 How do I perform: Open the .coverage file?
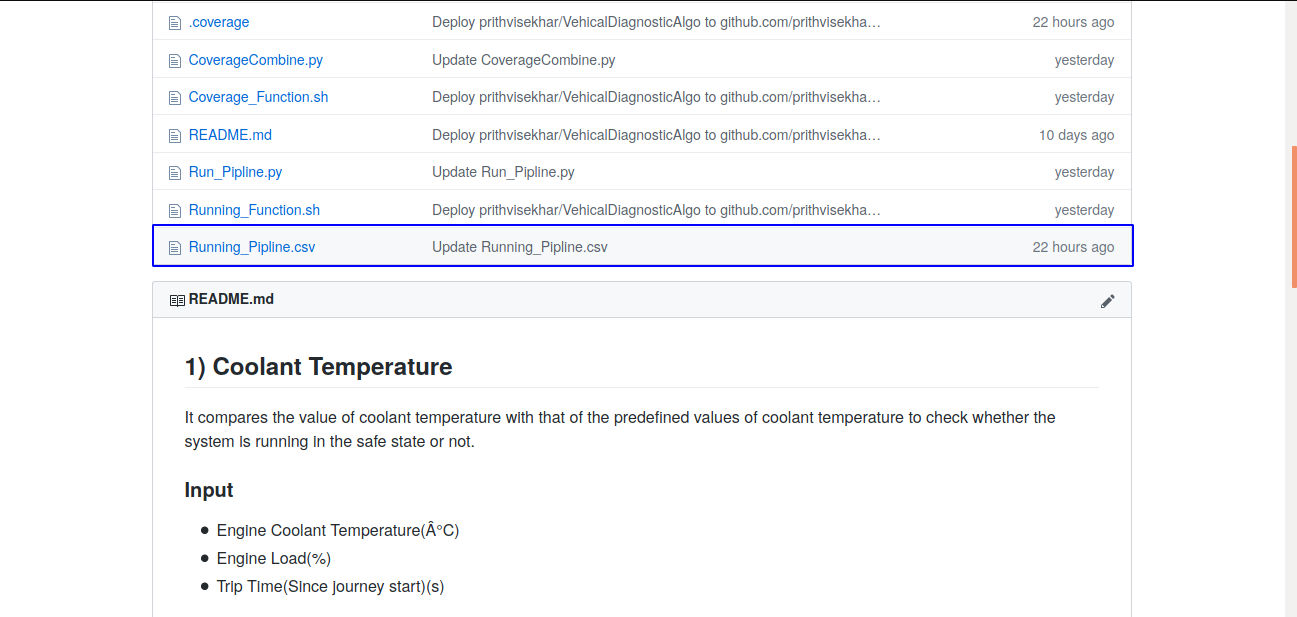219,22
